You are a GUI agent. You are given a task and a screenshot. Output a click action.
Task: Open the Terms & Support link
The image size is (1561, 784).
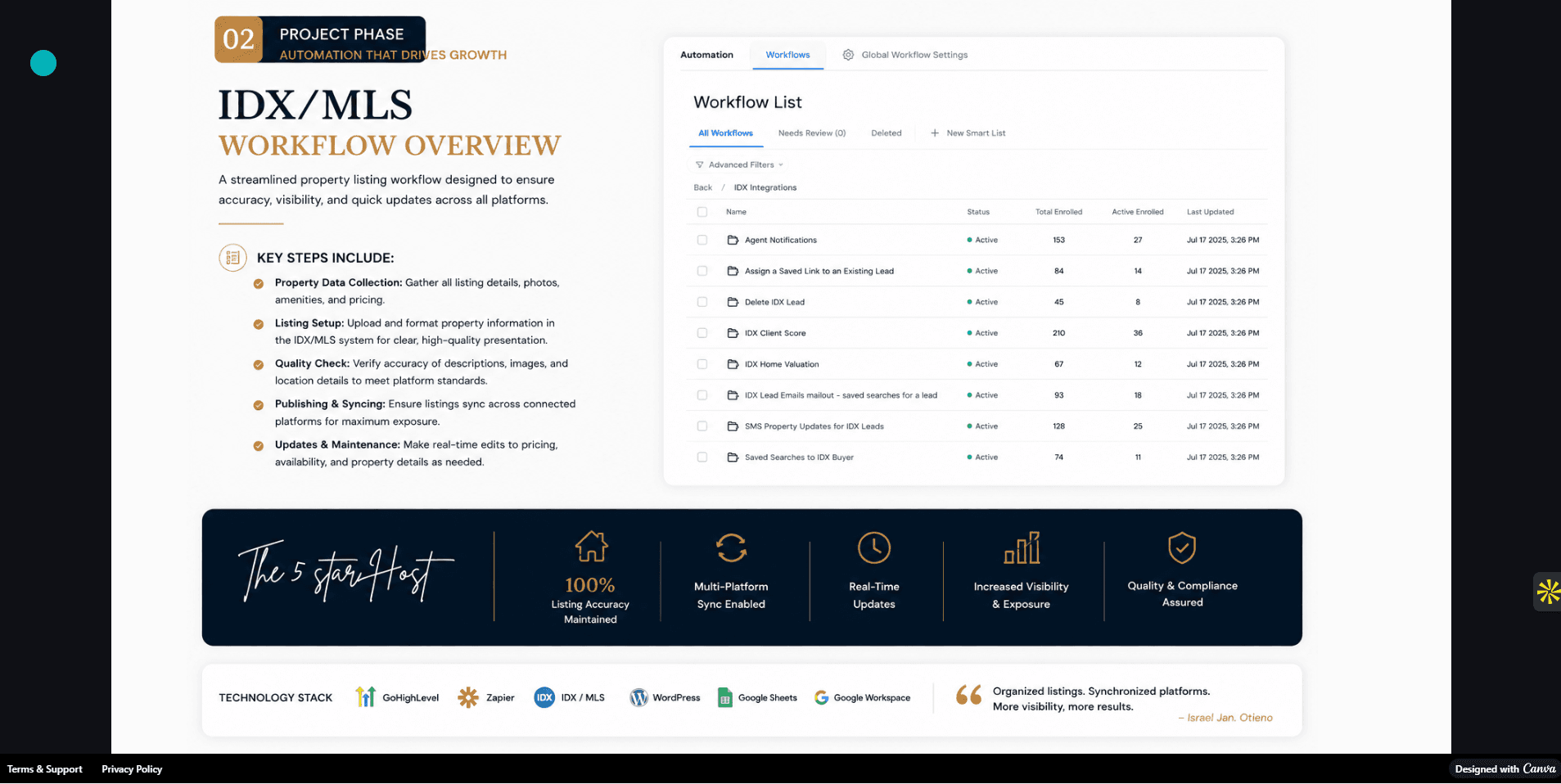coord(45,769)
